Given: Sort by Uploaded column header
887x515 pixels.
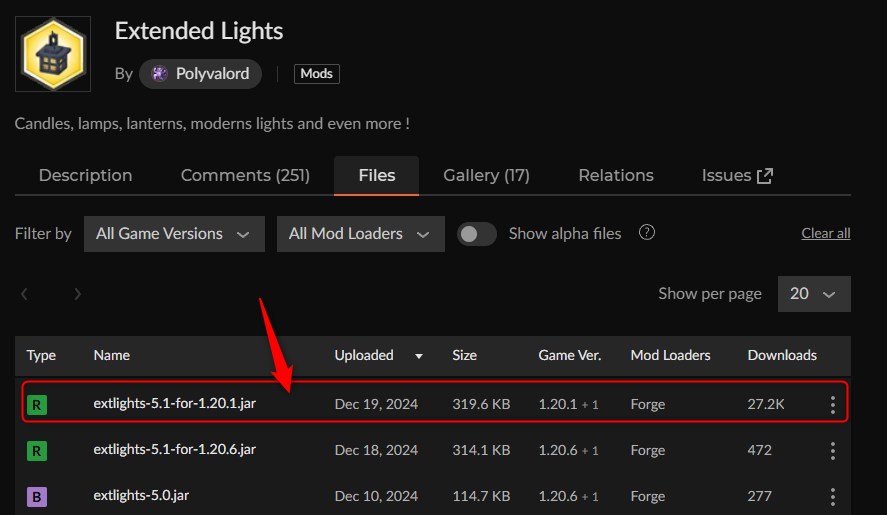Looking at the screenshot, I should tap(364, 355).
